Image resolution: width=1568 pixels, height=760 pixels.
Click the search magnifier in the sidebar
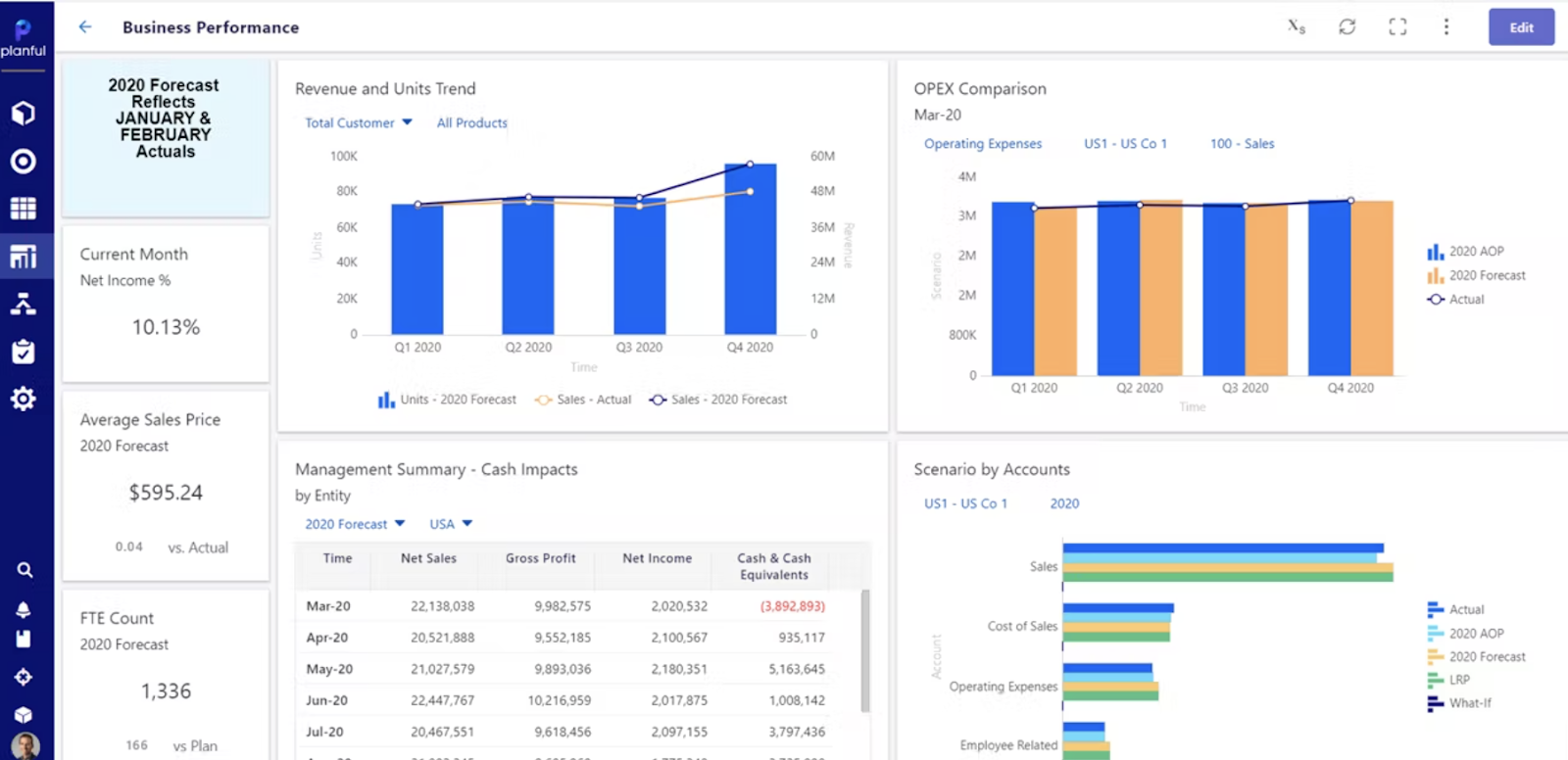pos(24,570)
